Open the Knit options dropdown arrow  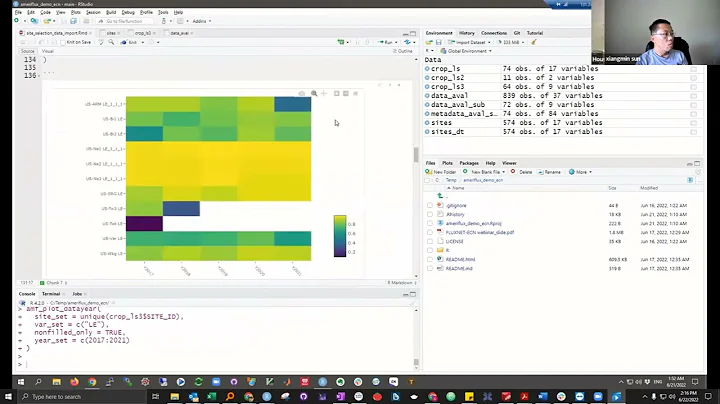click(x=143, y=42)
